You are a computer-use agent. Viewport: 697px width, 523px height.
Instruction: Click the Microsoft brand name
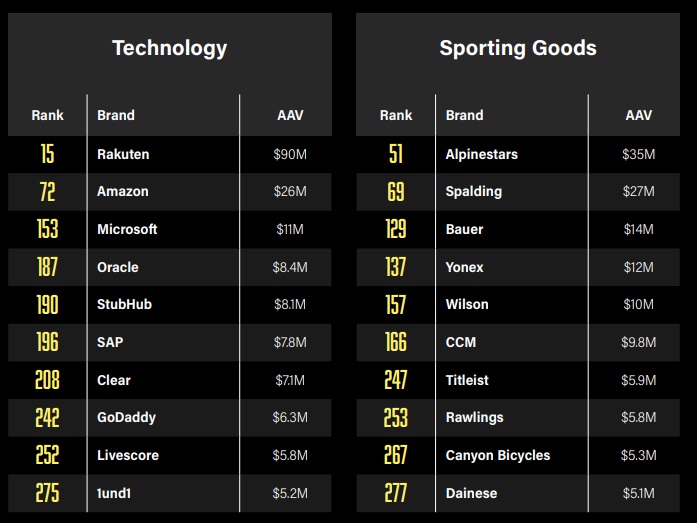[x=127, y=229]
